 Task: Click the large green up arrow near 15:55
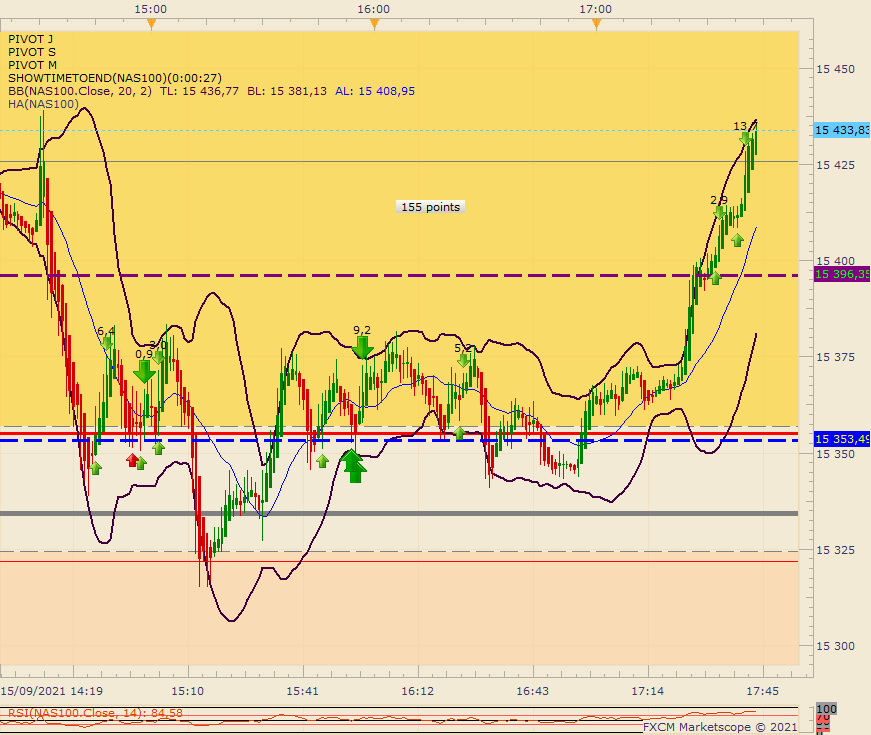[353, 466]
